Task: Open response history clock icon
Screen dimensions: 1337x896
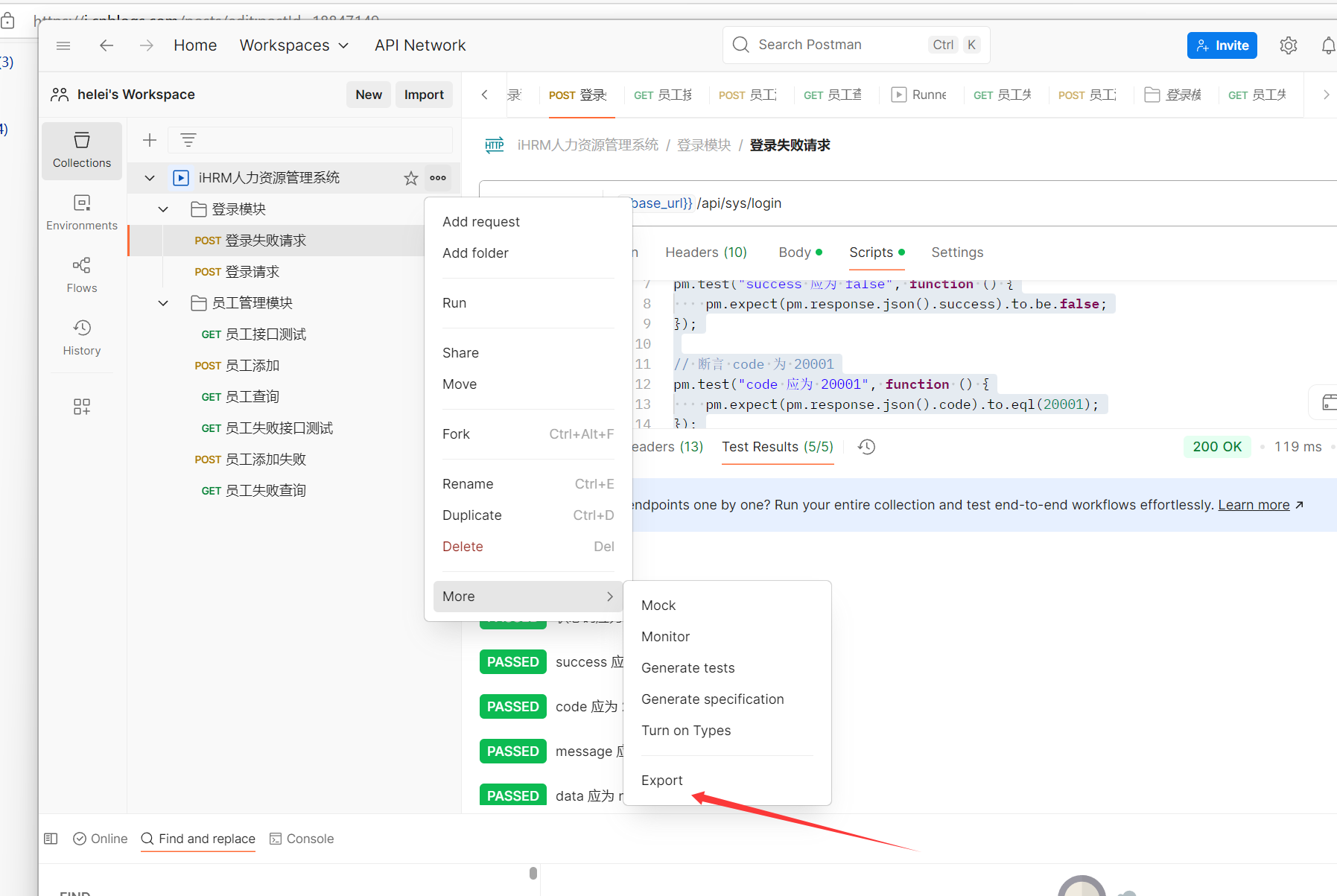Action: click(x=867, y=447)
